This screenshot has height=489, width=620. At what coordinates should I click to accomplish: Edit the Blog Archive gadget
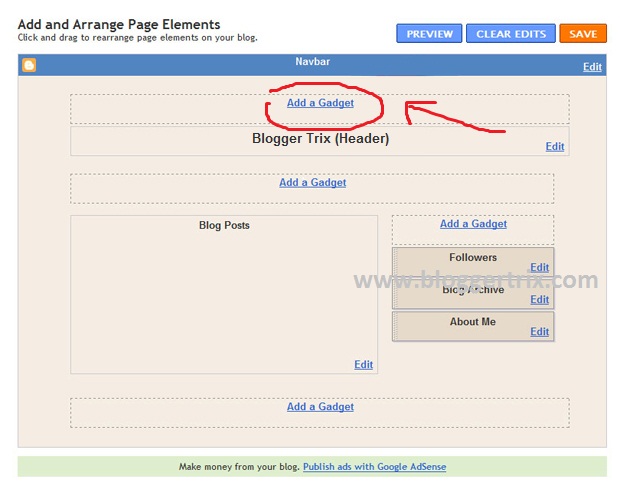(x=539, y=300)
